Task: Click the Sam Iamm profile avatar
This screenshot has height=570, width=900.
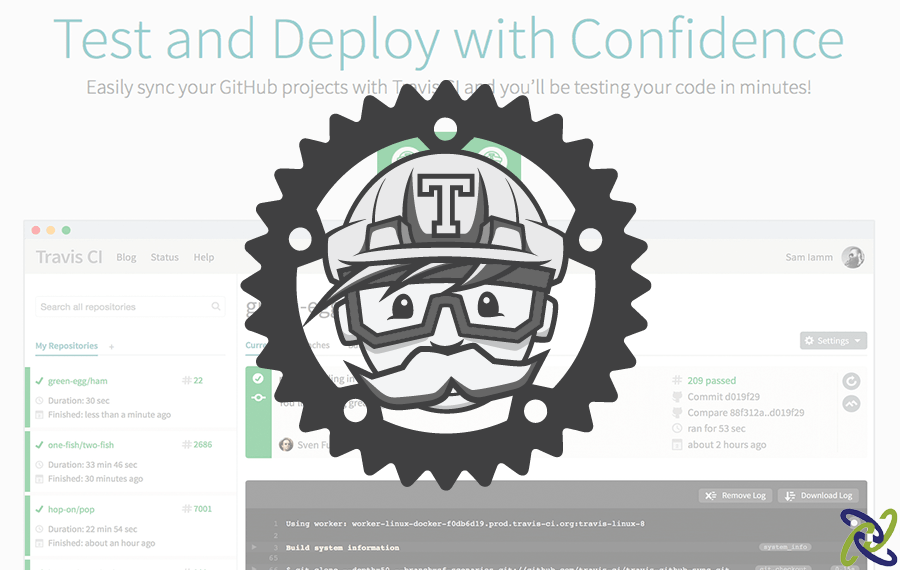Action: 853,257
